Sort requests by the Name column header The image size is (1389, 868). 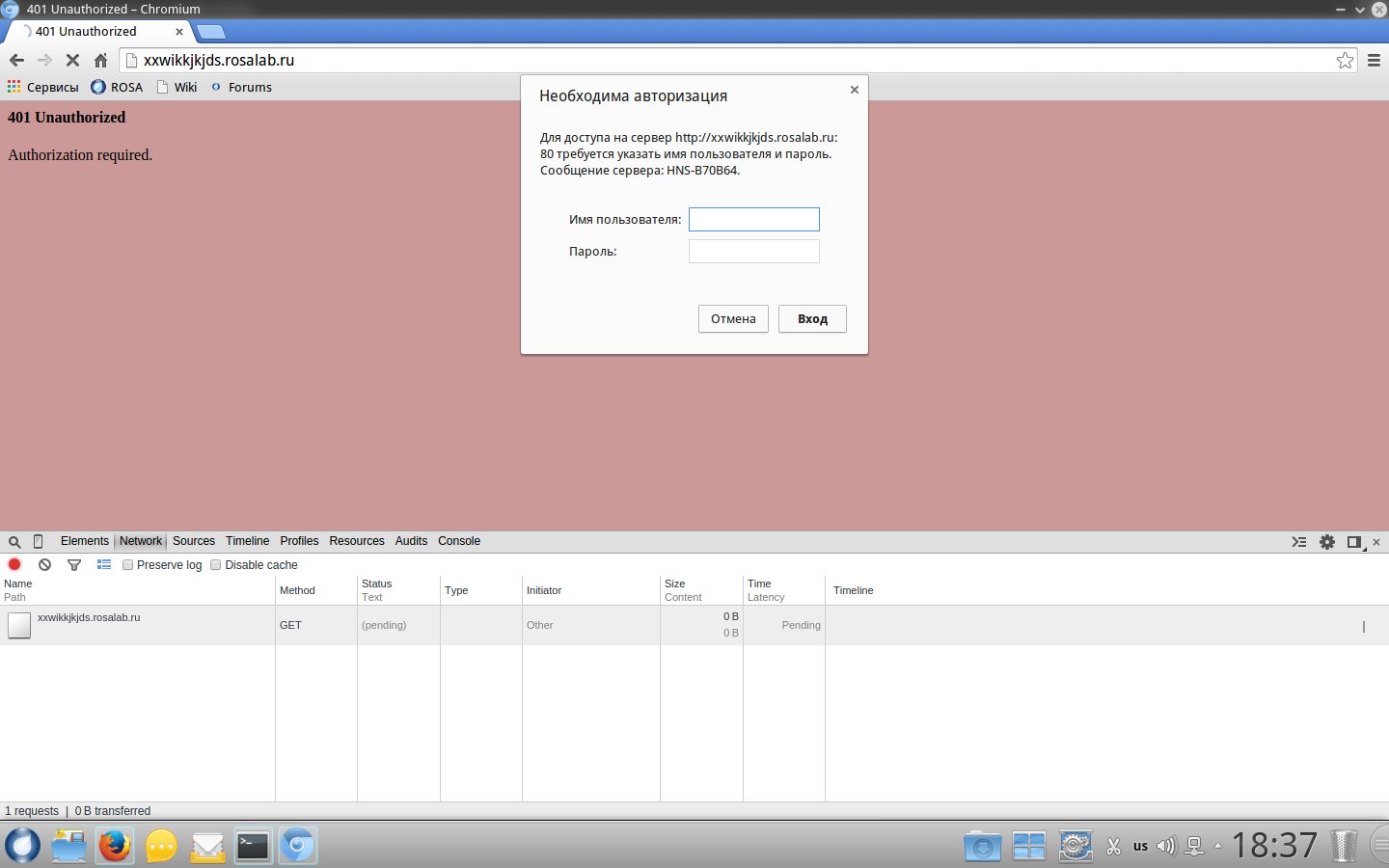click(x=137, y=590)
